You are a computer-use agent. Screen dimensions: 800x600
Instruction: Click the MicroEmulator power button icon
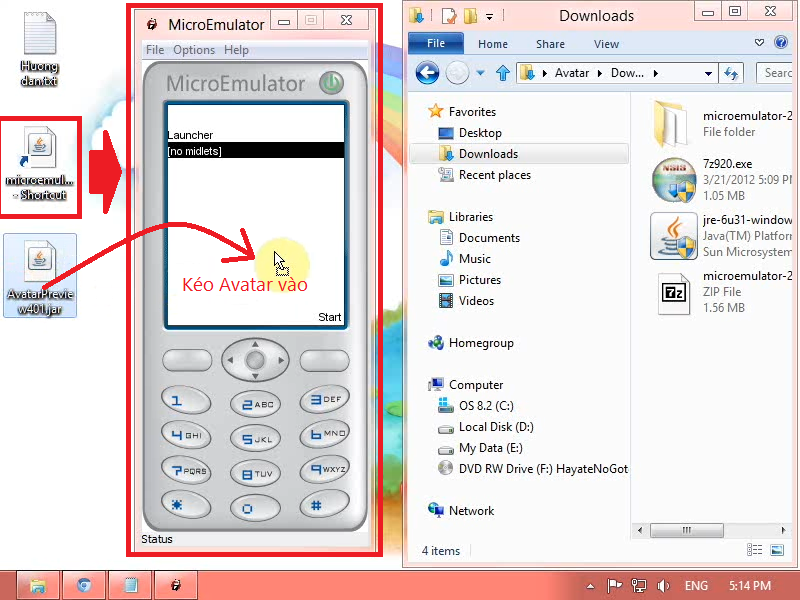point(331,83)
